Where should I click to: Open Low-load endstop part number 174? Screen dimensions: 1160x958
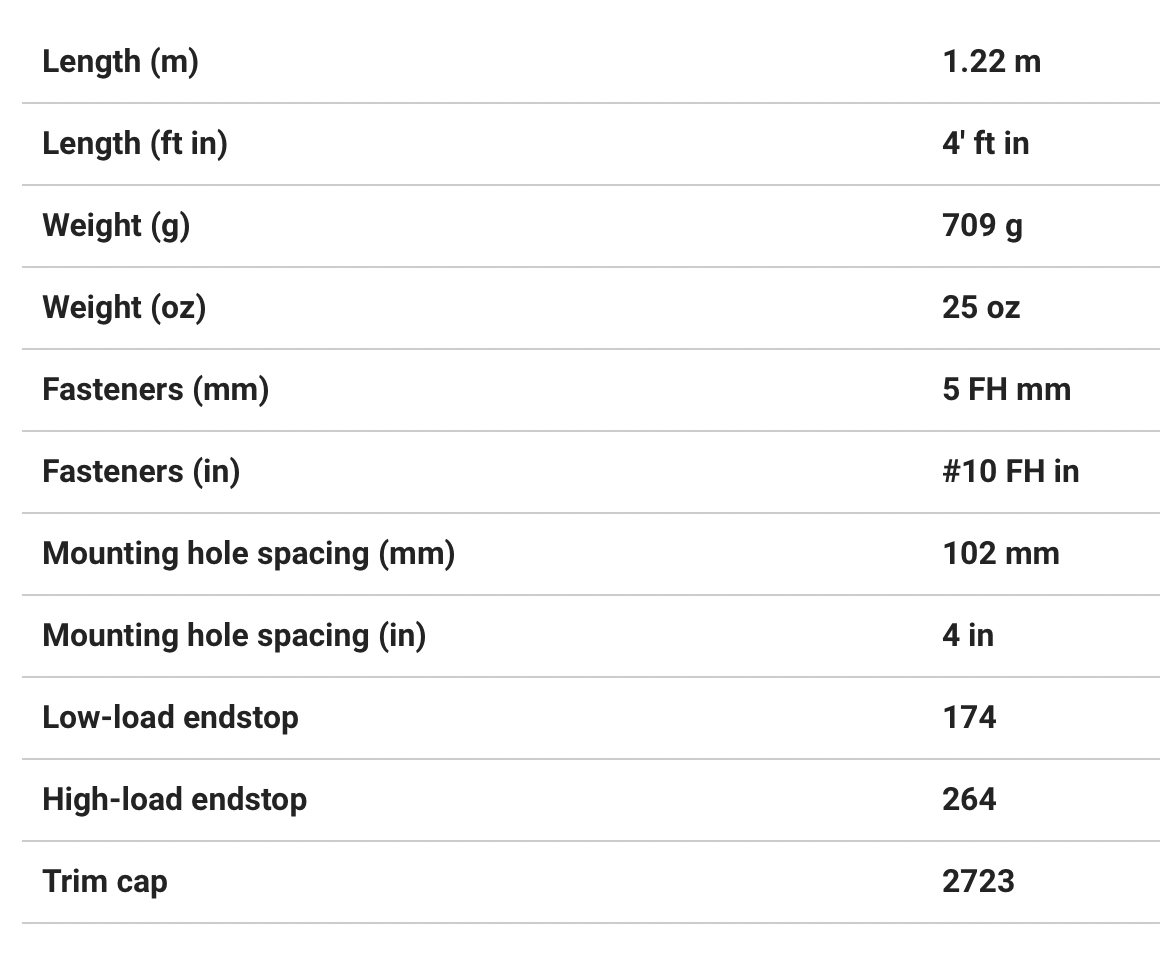point(969,718)
